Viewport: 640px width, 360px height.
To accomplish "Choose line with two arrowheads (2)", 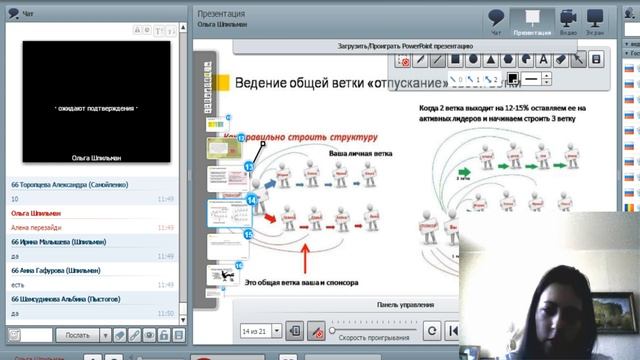I will click(x=491, y=80).
